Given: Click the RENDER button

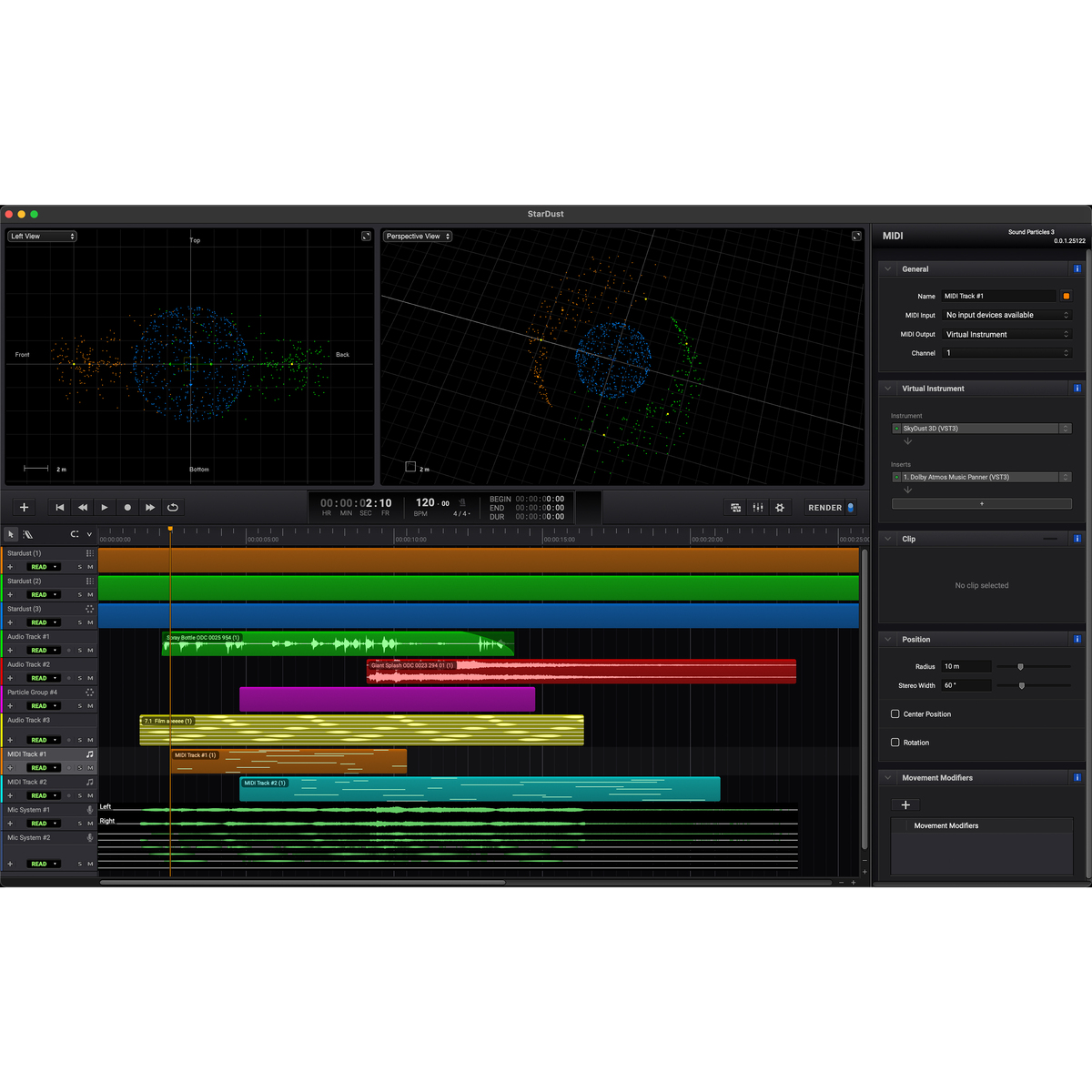Looking at the screenshot, I should click(x=831, y=508).
